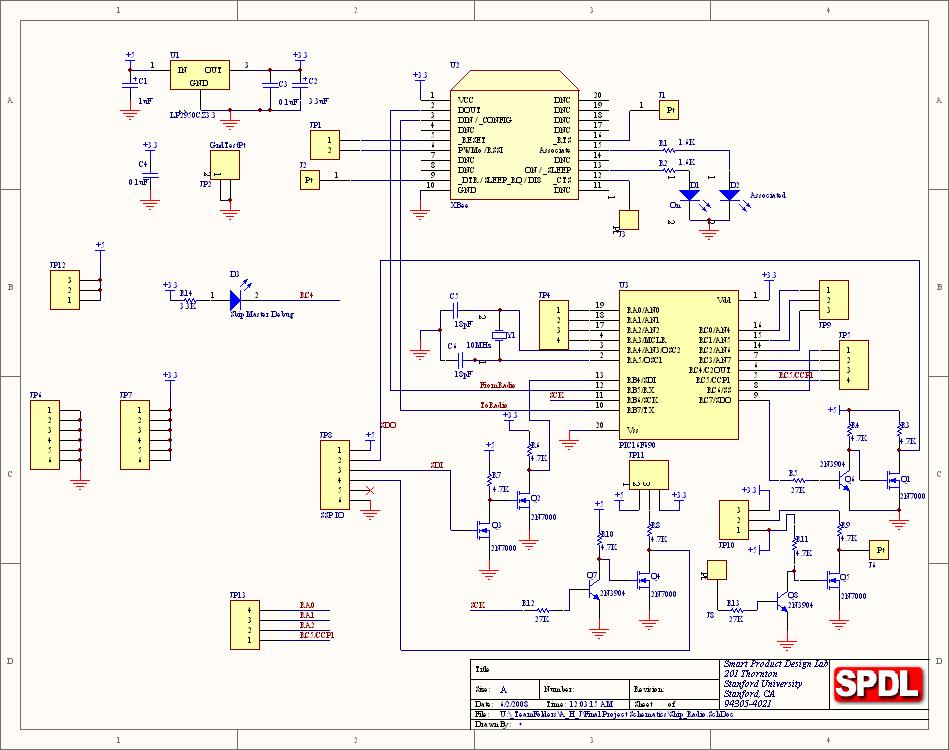The image size is (949, 750).
Task: Click the LP2950 voltage regulator U1
Action: click(199, 75)
